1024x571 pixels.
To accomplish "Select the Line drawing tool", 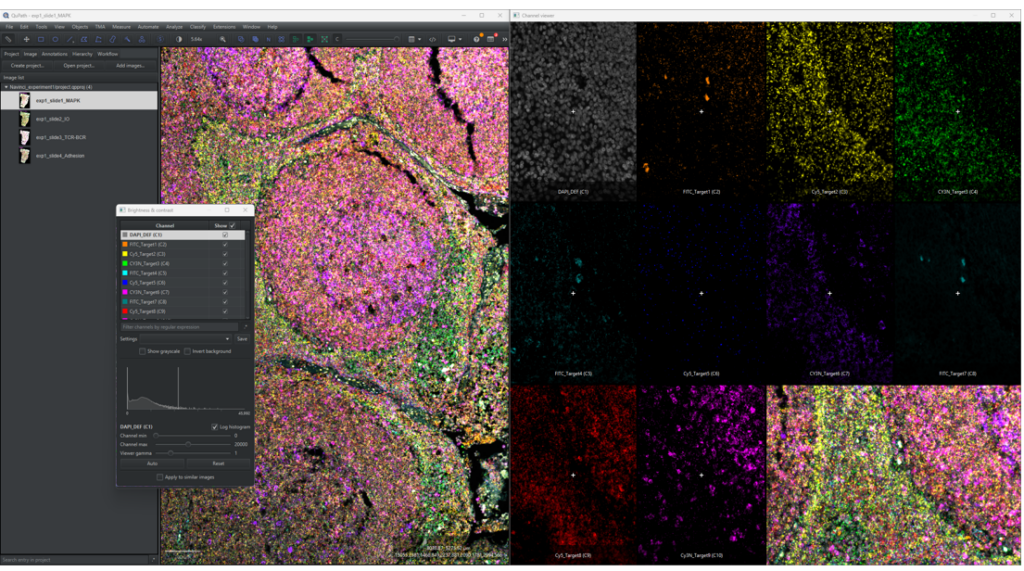I will pyautogui.click(x=70, y=39).
